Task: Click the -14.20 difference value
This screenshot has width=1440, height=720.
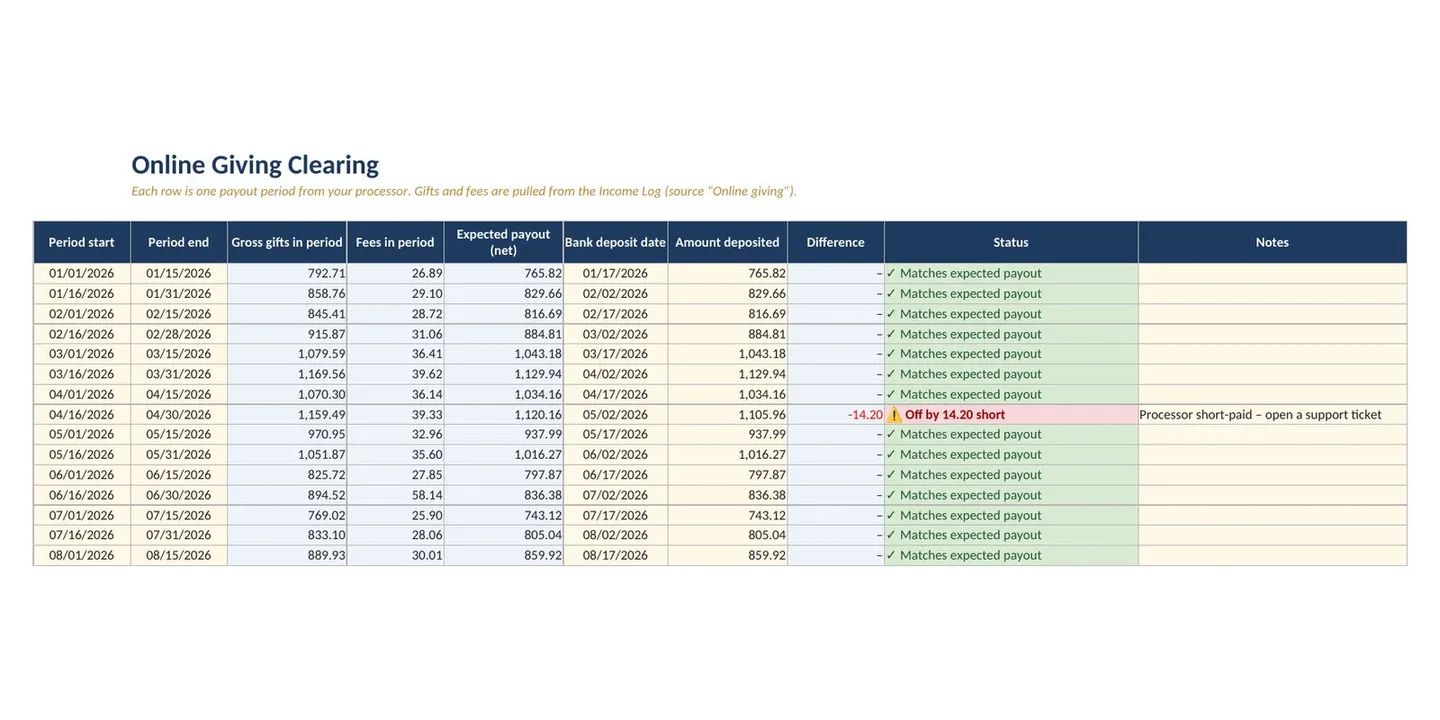Action: tap(865, 414)
